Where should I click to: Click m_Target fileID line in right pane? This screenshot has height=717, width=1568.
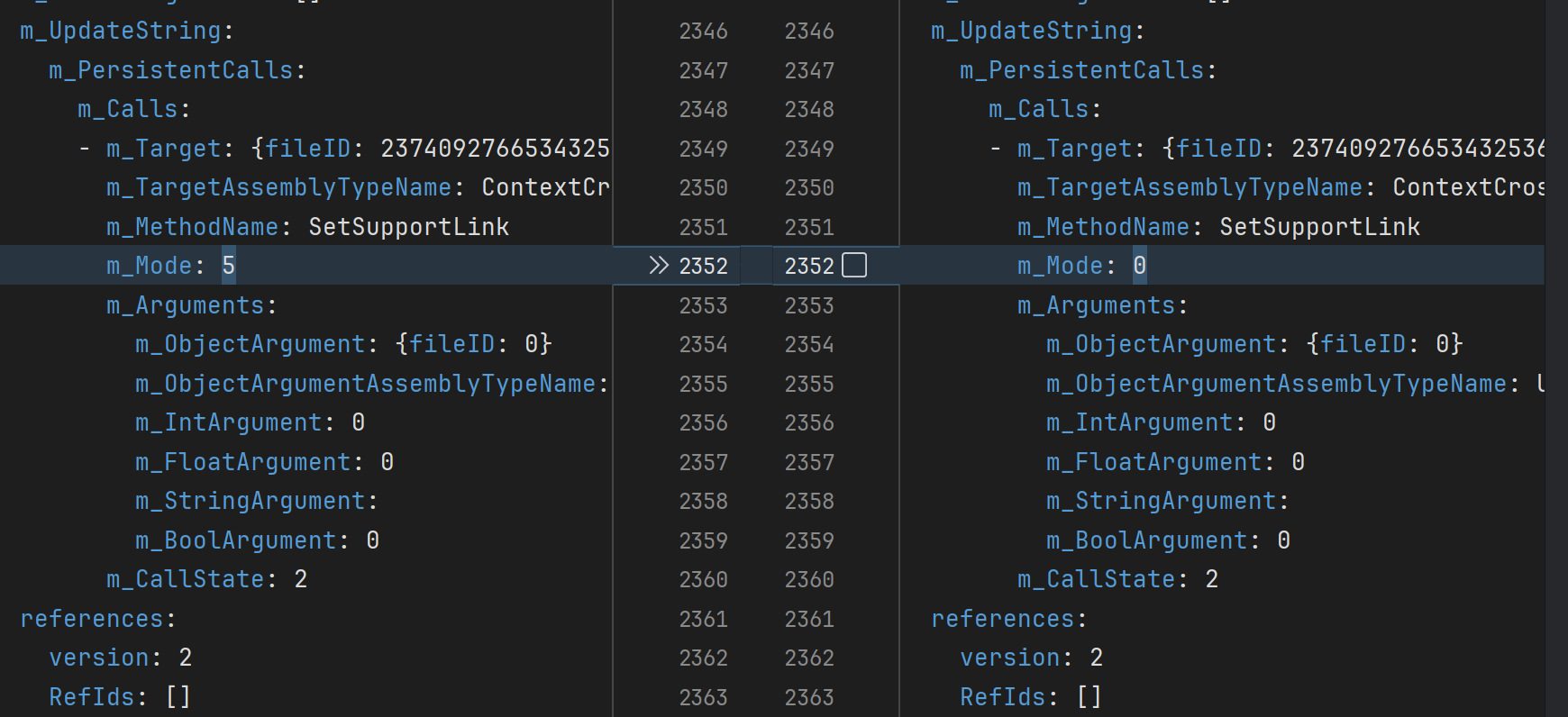tap(1280, 149)
